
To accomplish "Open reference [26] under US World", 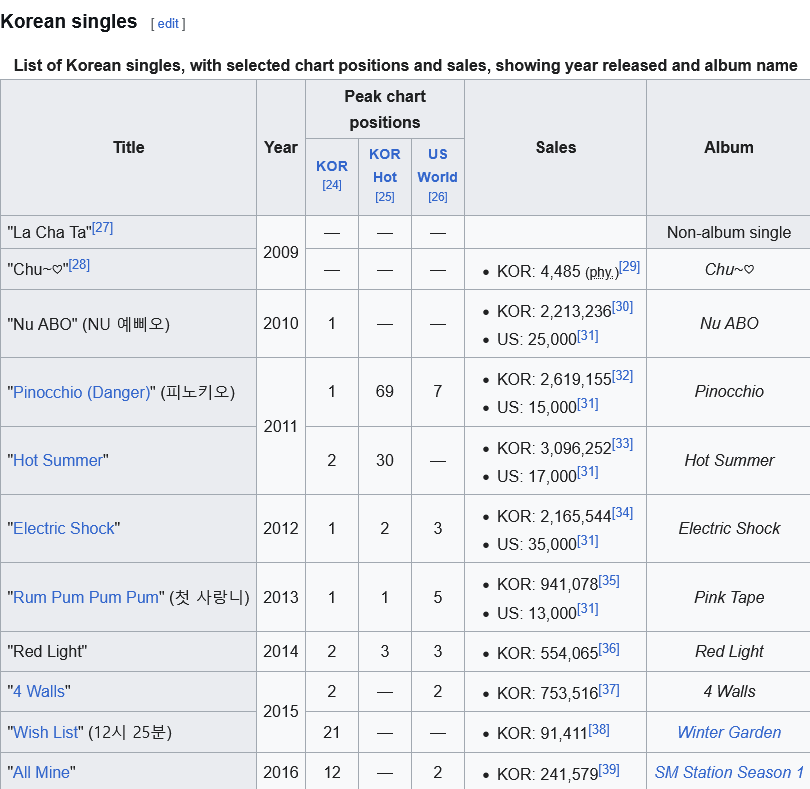I will 438,197.
